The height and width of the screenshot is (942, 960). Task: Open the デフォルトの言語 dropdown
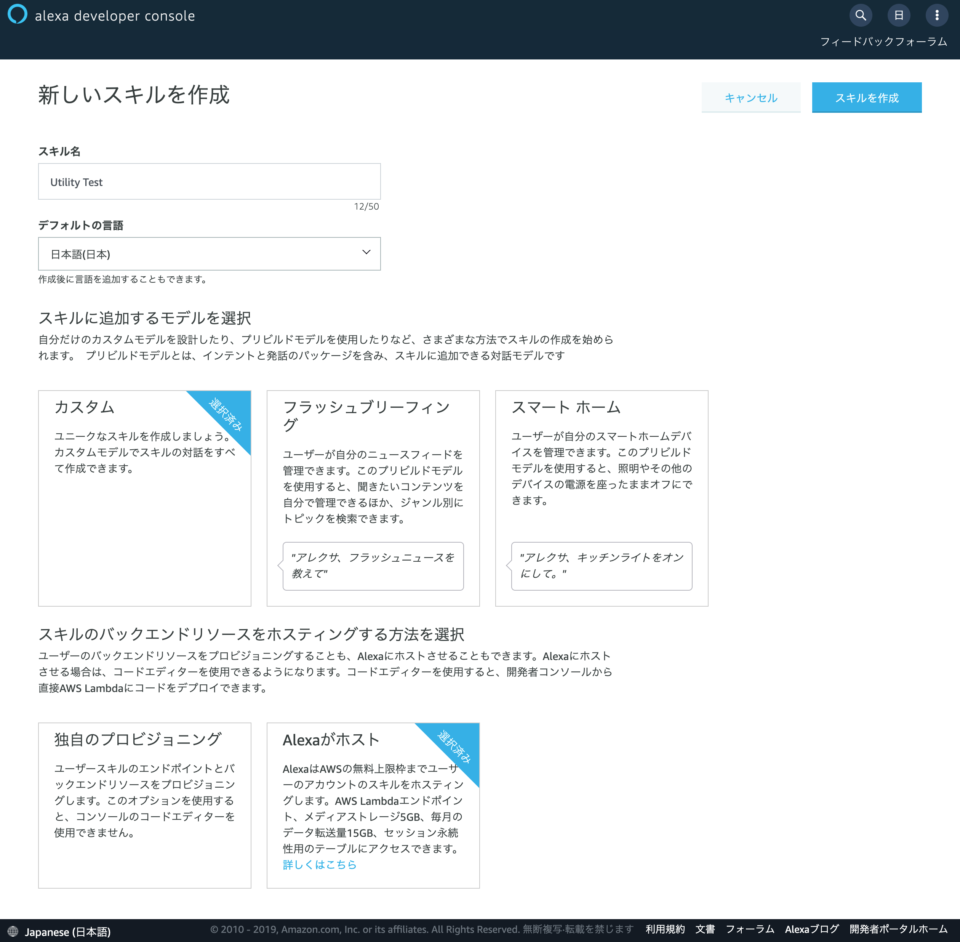pos(209,253)
